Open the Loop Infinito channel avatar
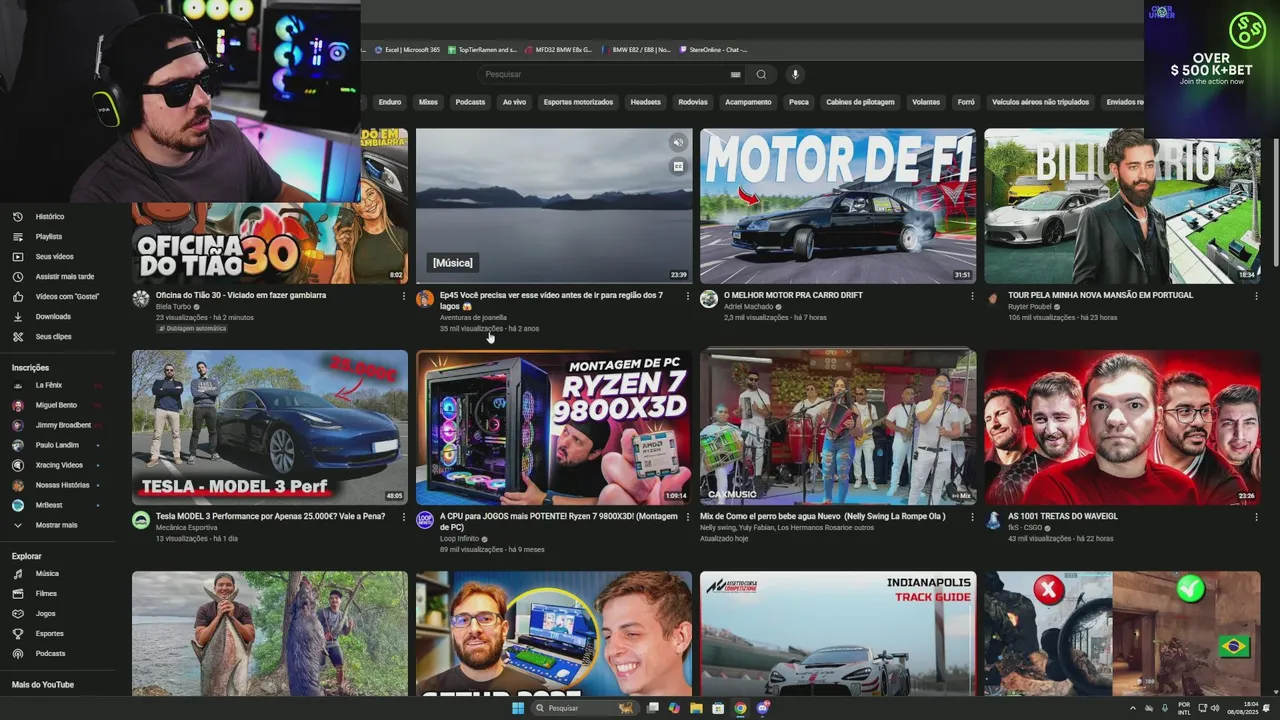 [x=425, y=520]
